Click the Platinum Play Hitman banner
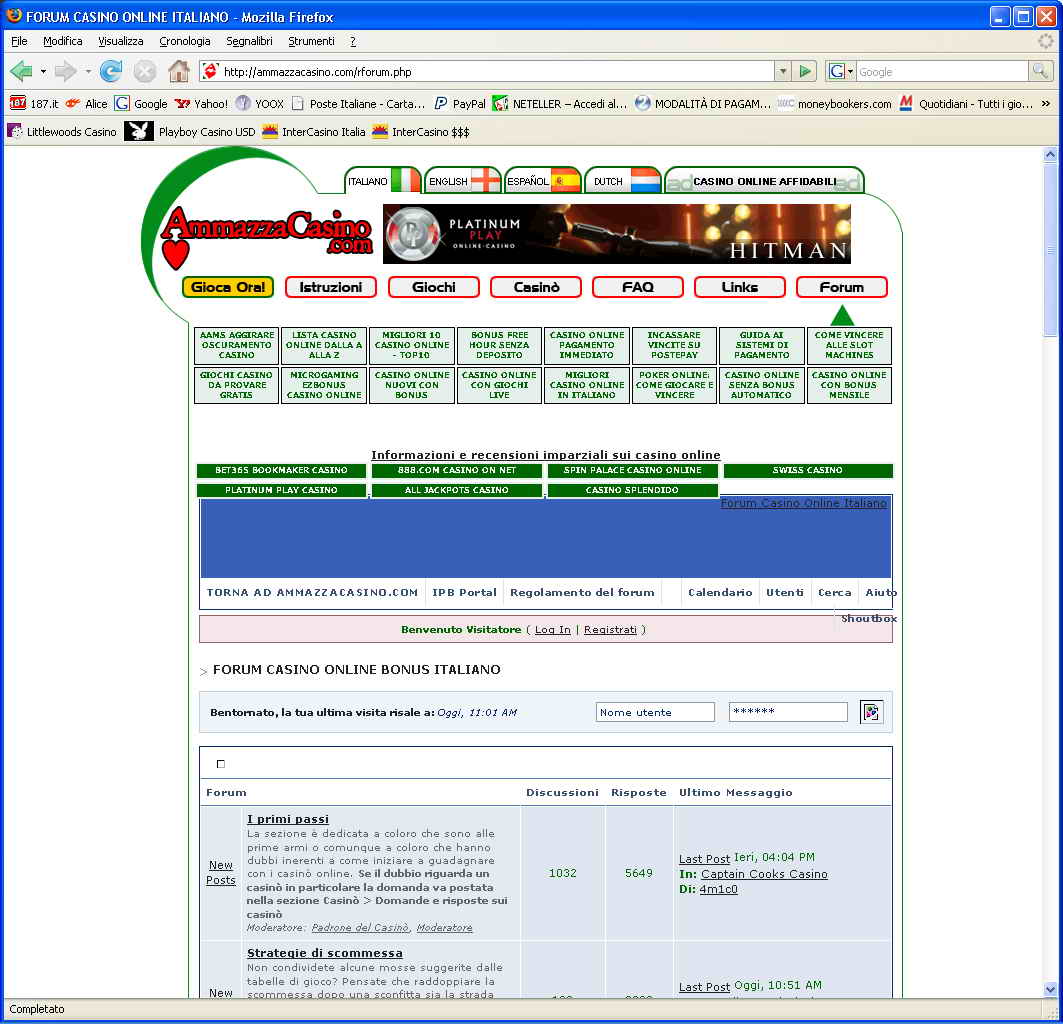The image size is (1063, 1024). pyautogui.click(x=616, y=234)
